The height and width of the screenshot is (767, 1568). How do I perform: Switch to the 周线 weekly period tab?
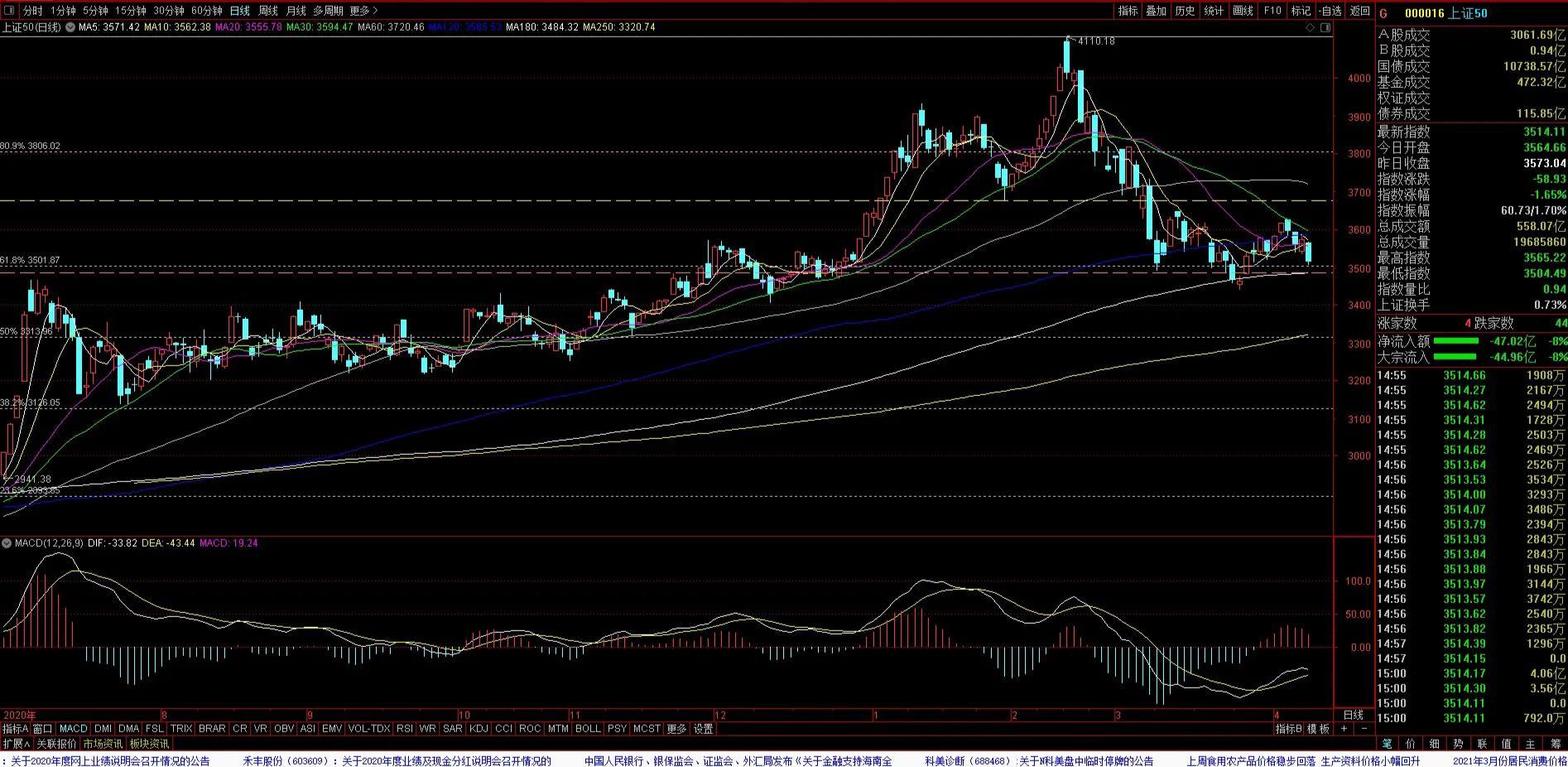268,11
